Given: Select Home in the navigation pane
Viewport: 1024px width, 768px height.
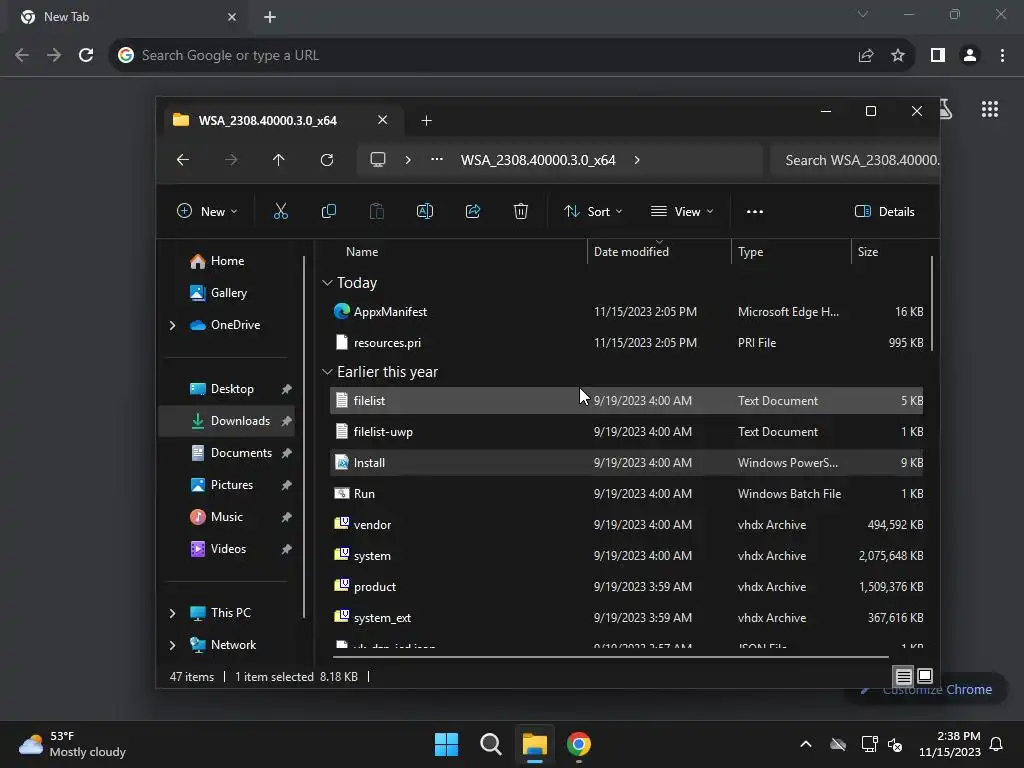Looking at the screenshot, I should (227, 261).
